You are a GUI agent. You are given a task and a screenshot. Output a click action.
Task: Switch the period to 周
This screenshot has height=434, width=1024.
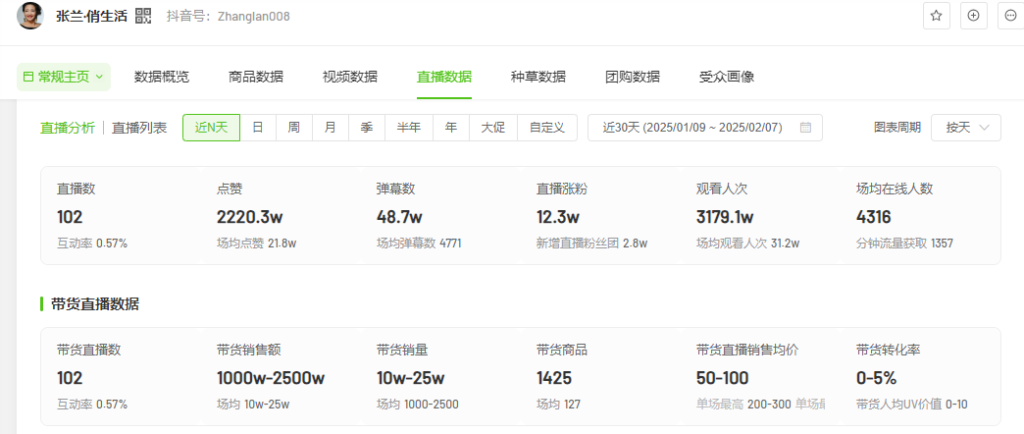point(294,128)
